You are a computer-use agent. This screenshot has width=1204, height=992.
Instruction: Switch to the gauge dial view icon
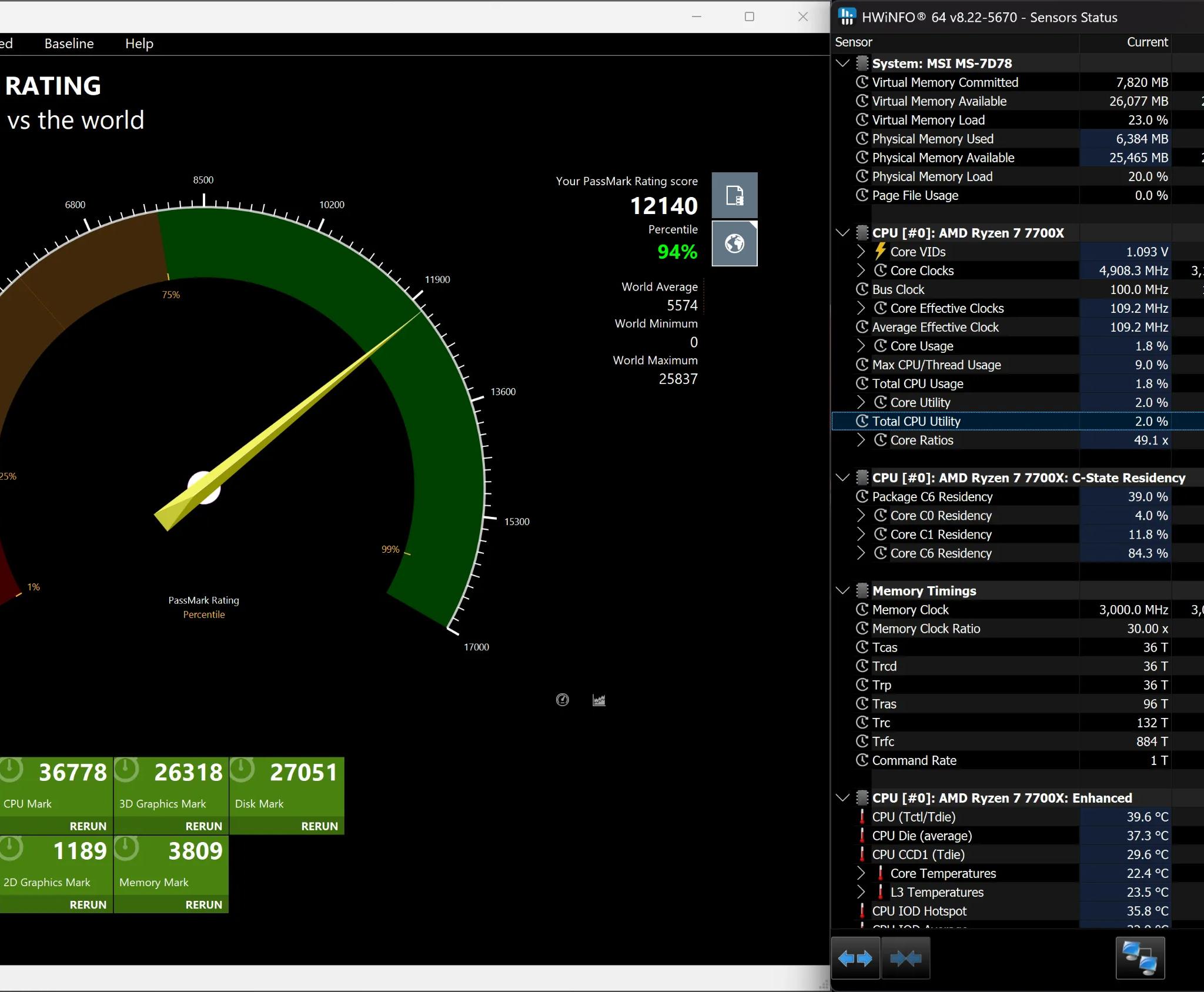[562, 700]
